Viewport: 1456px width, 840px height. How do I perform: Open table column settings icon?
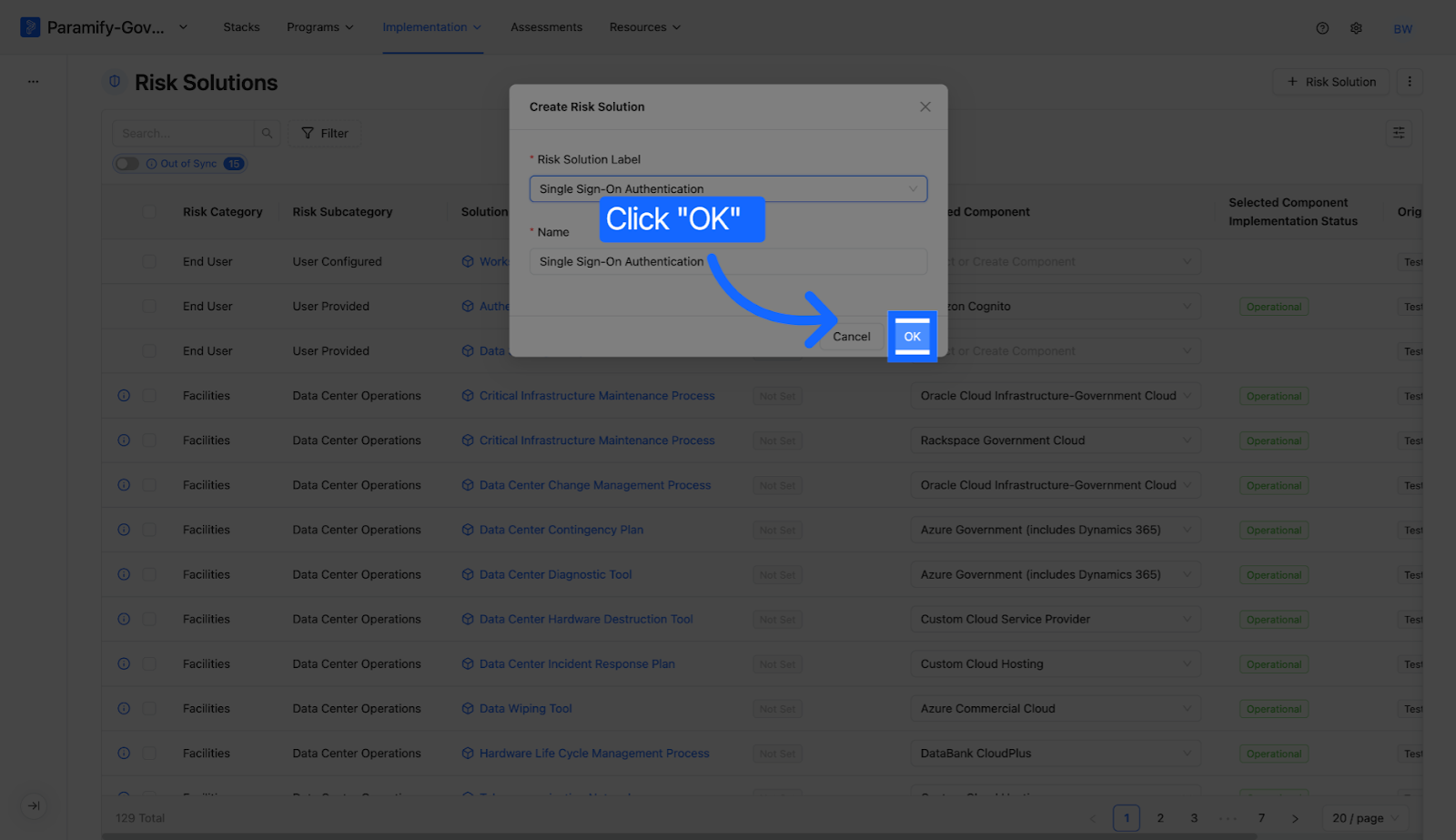click(1399, 133)
